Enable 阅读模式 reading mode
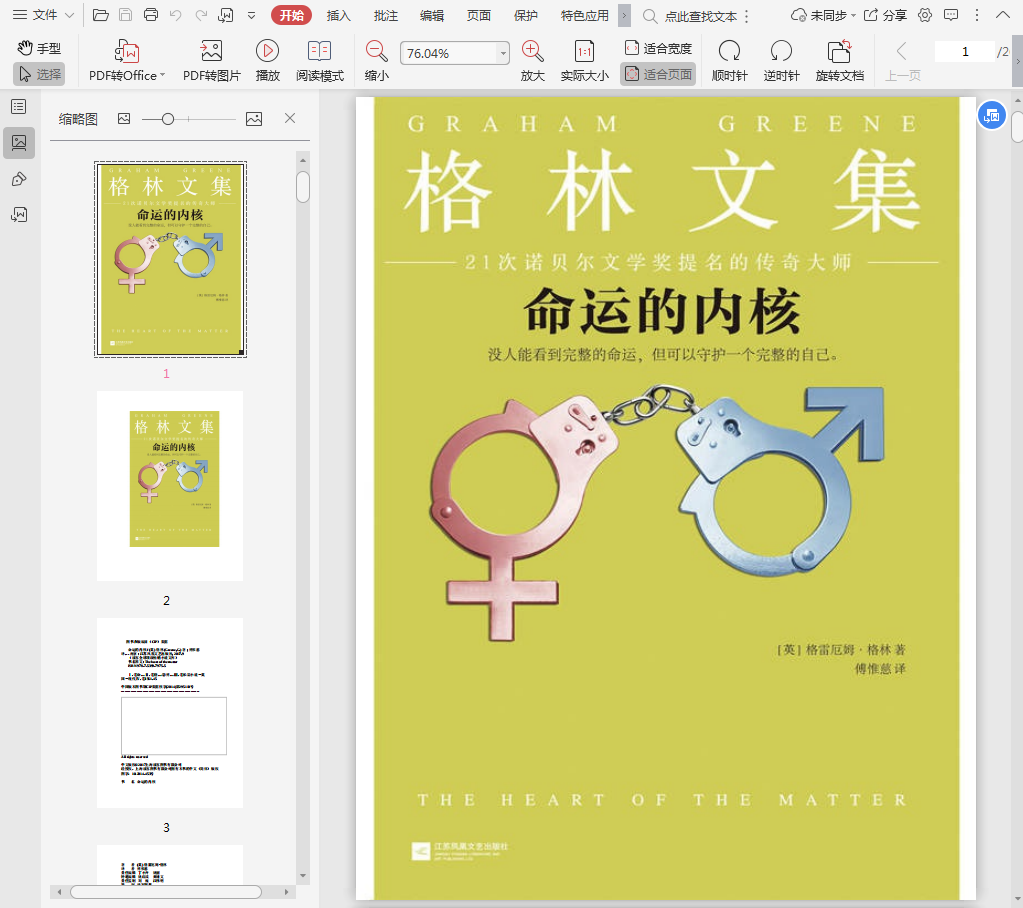Viewport: 1023px width, 908px height. point(320,60)
